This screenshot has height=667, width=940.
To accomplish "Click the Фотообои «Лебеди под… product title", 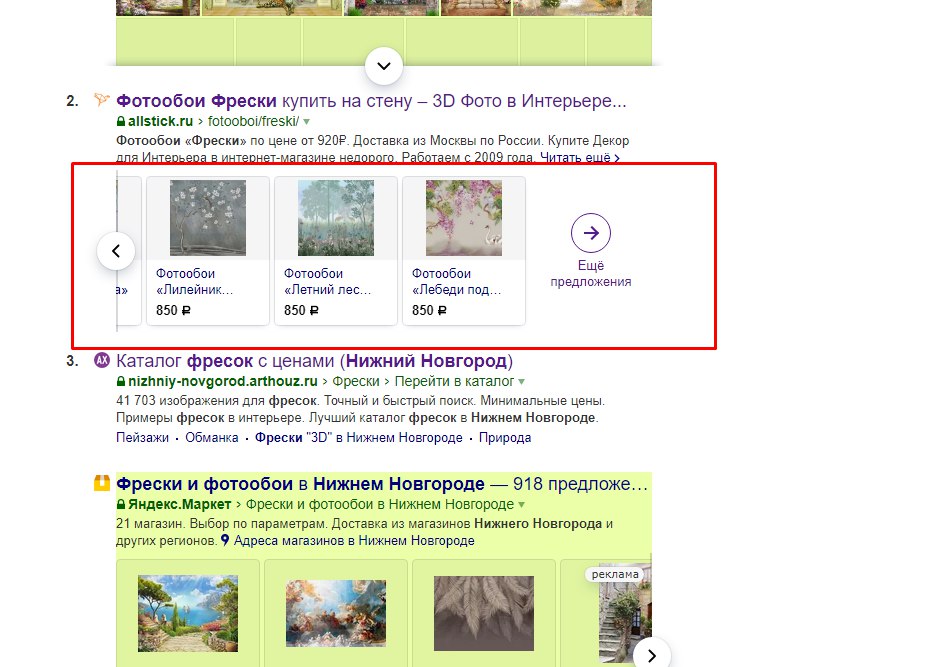I will pos(456,282).
